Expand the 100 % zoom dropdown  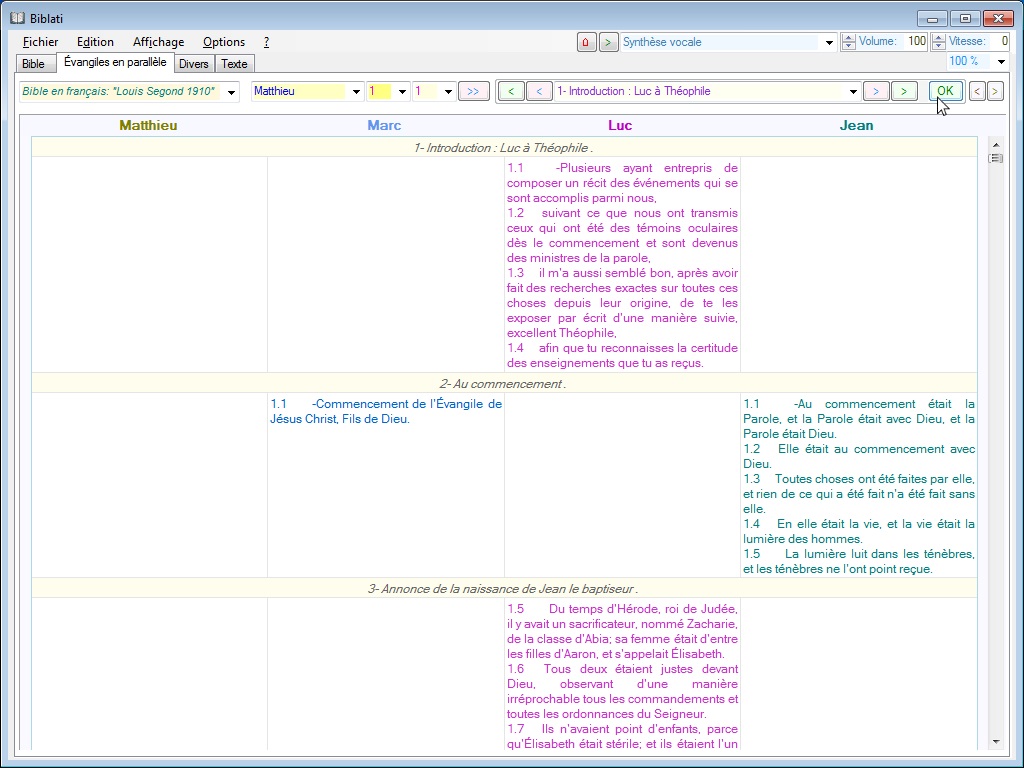[1001, 62]
